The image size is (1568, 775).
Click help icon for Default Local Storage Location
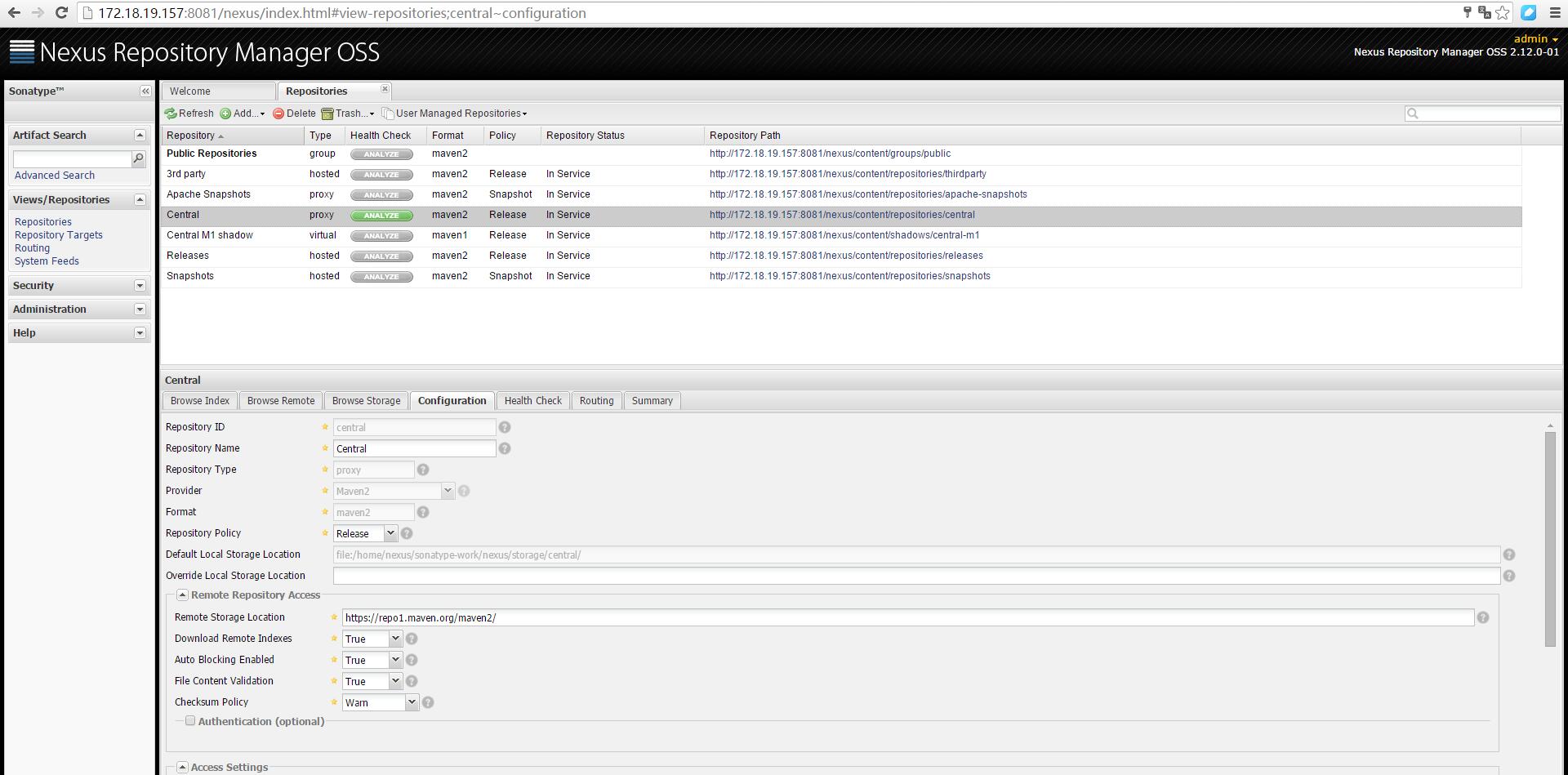click(x=1509, y=555)
